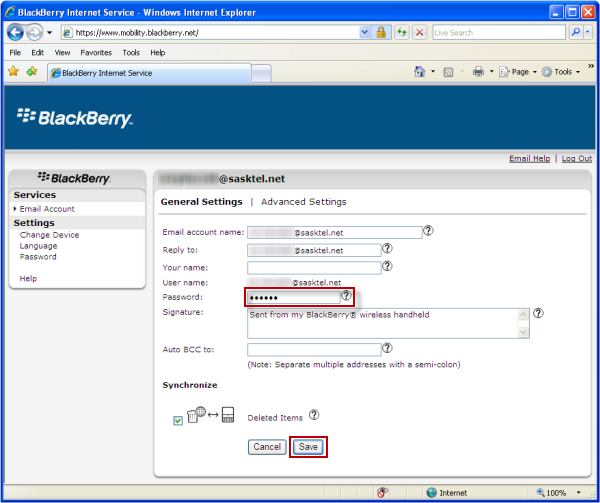The image size is (600, 503).
Task: Click the Print icon
Action: 478,72
